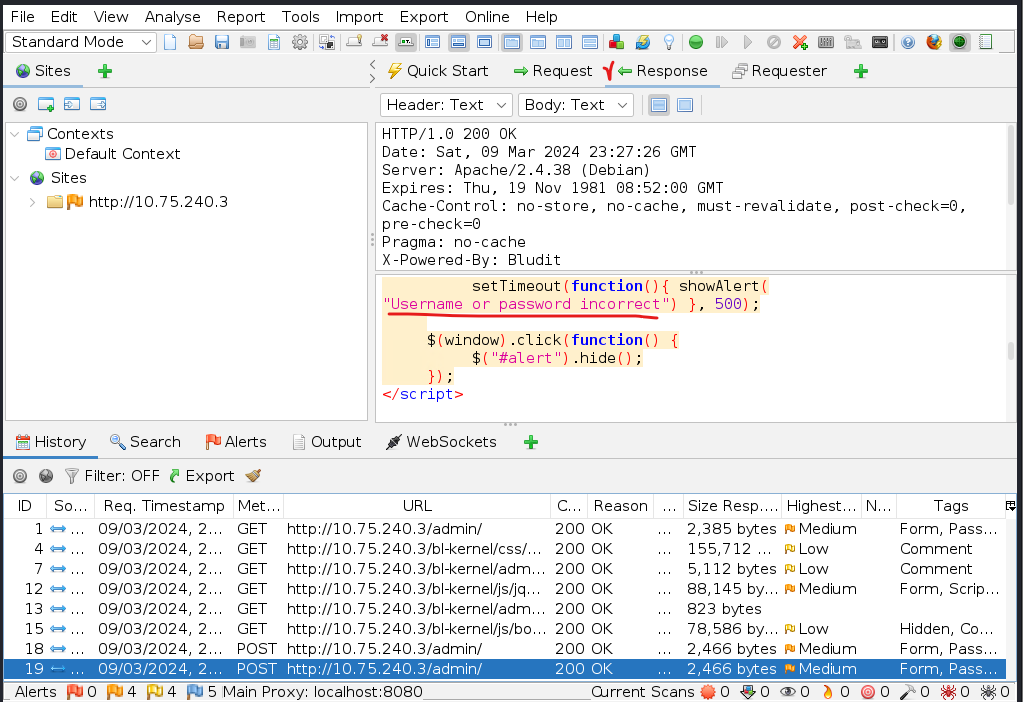Click the Export button in History panel
Viewport: 1023px width, 702px height.
pos(201,476)
